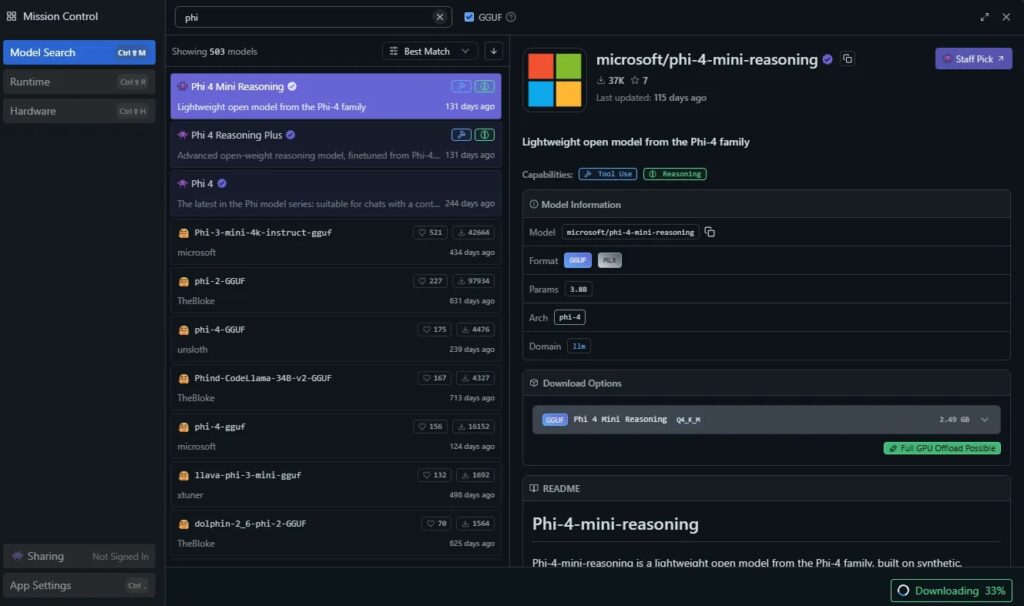Click the Microsoft logo thumbnail
Viewport: 1024px width, 606px height.
tap(555, 80)
